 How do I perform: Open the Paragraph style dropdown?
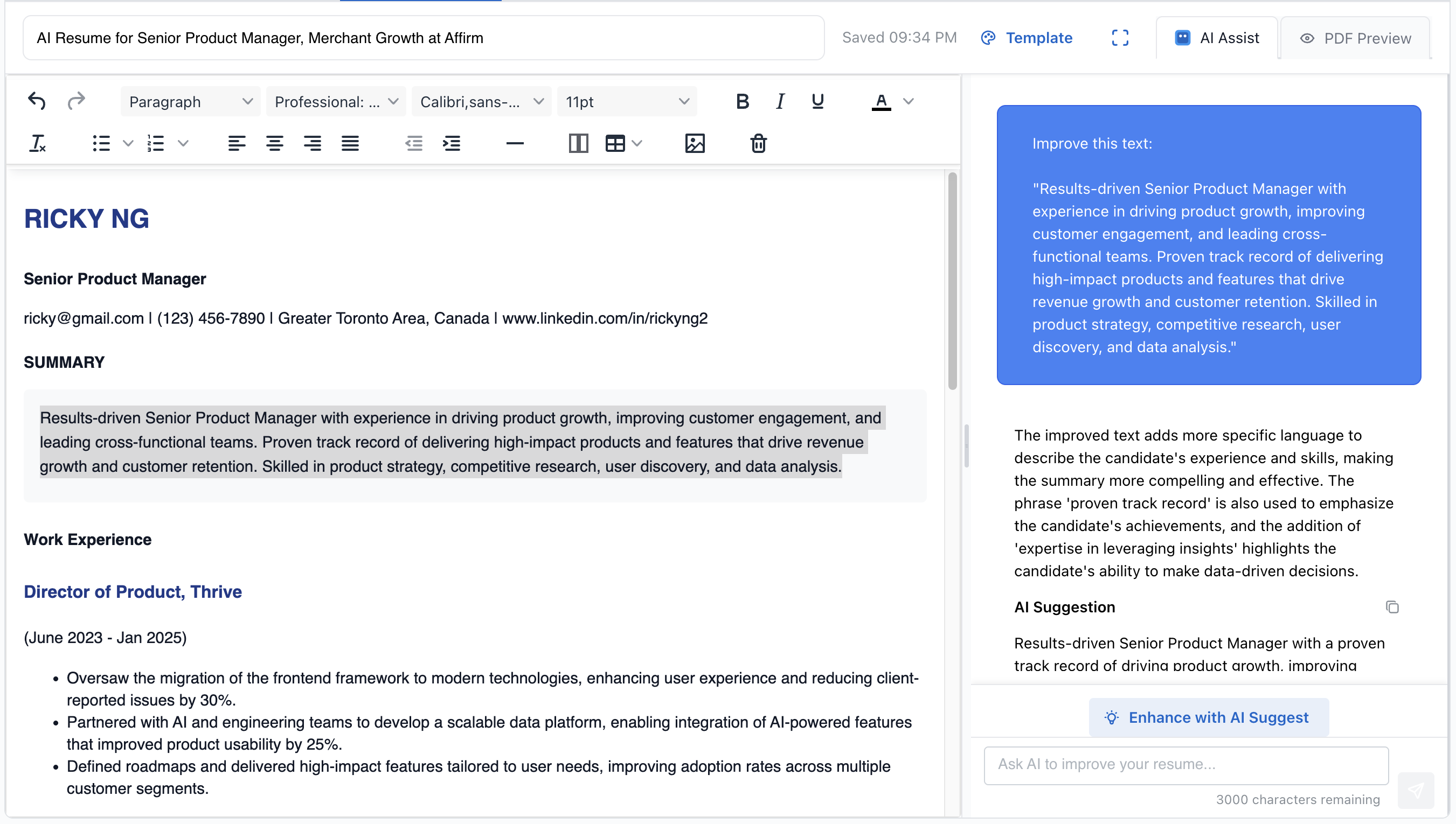tap(190, 102)
